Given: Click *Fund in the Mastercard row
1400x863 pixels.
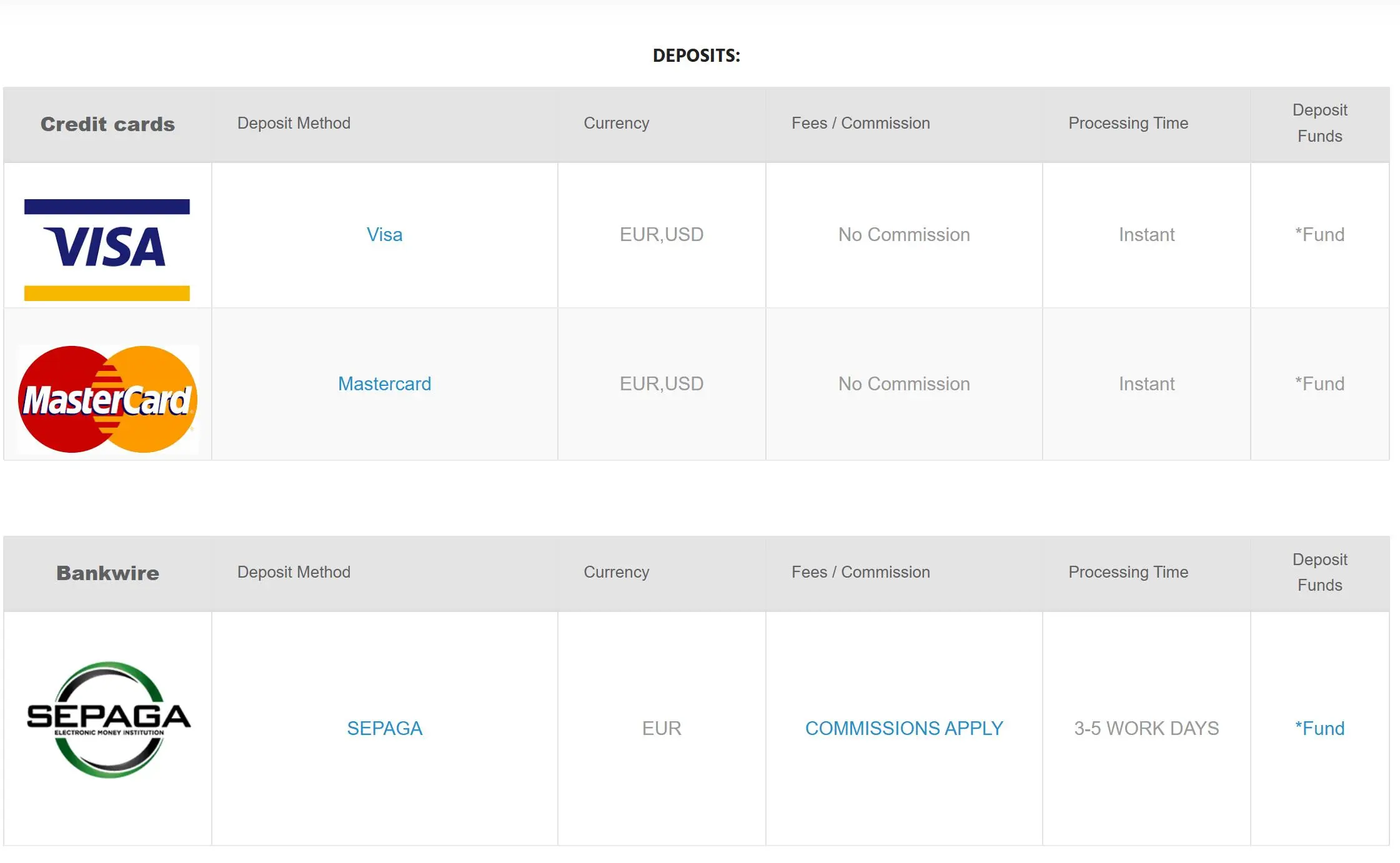Looking at the screenshot, I should point(1319,384).
